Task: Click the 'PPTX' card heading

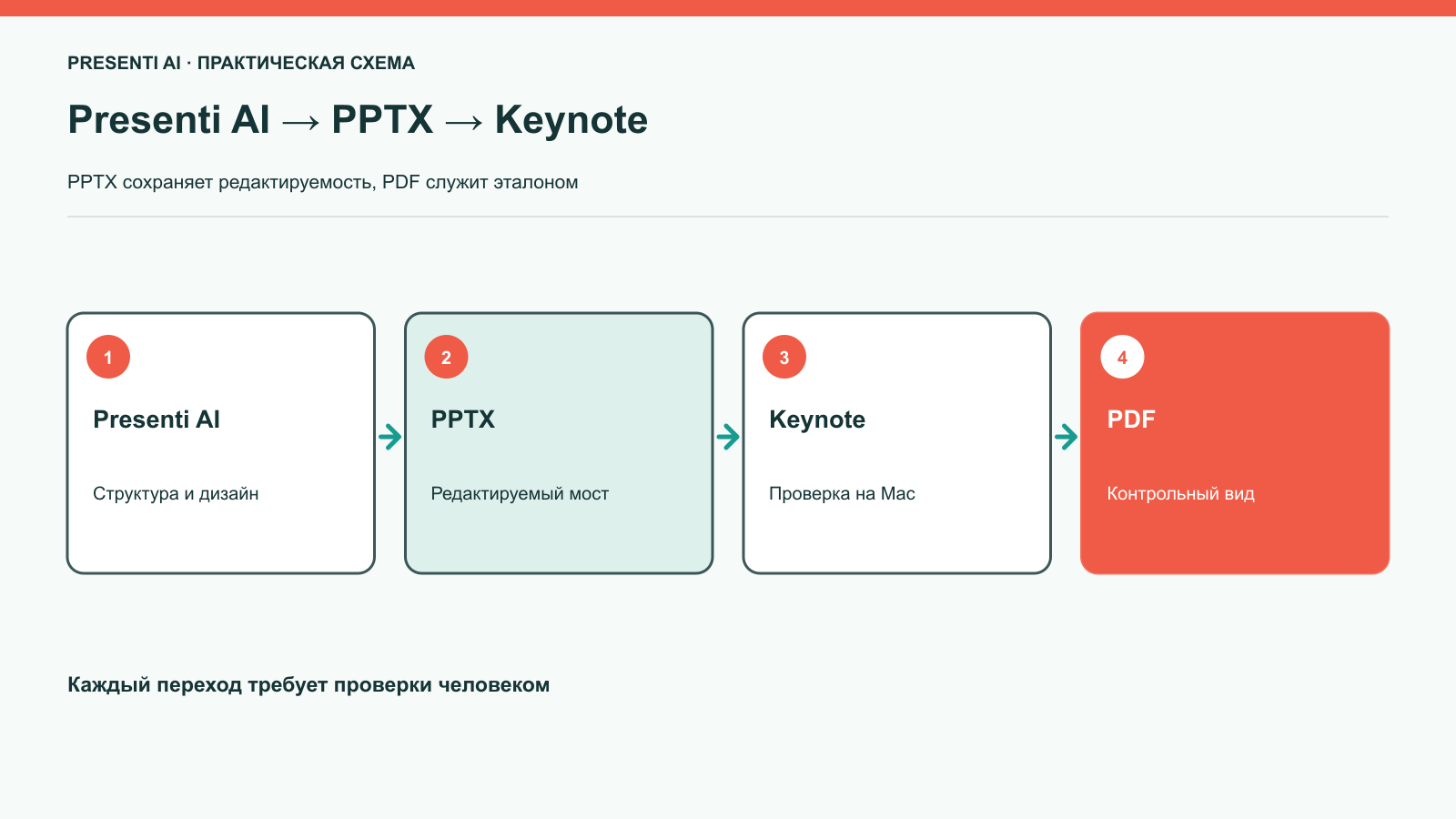Action: [x=463, y=420]
